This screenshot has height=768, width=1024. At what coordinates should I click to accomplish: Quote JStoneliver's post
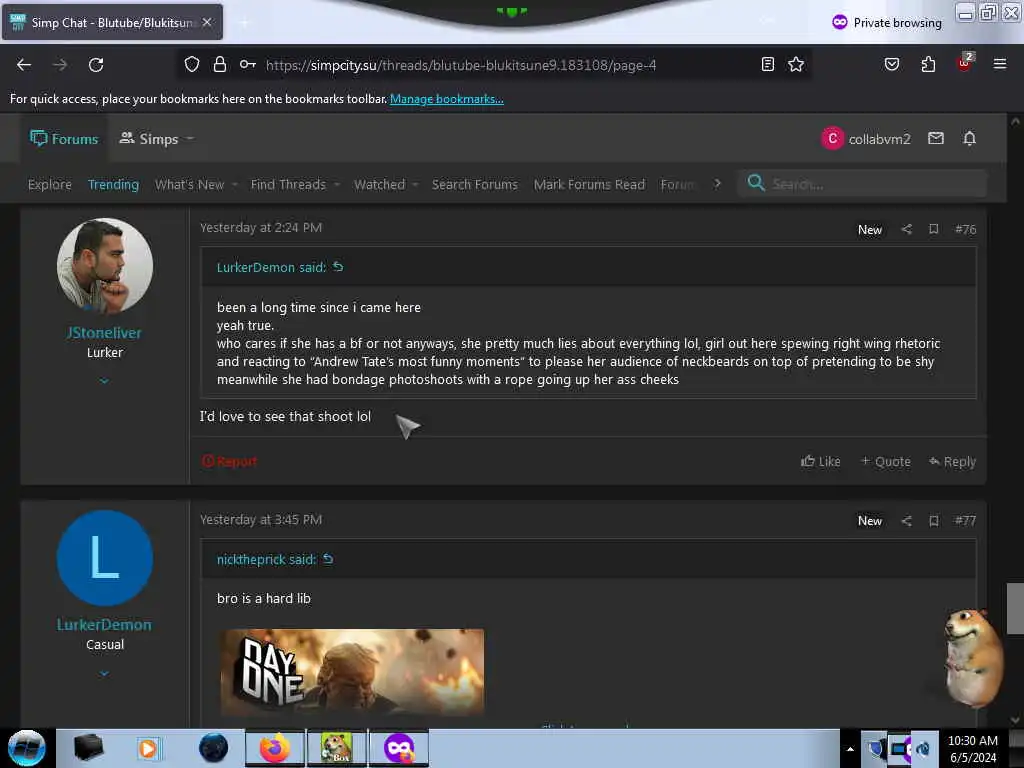[x=886, y=461]
